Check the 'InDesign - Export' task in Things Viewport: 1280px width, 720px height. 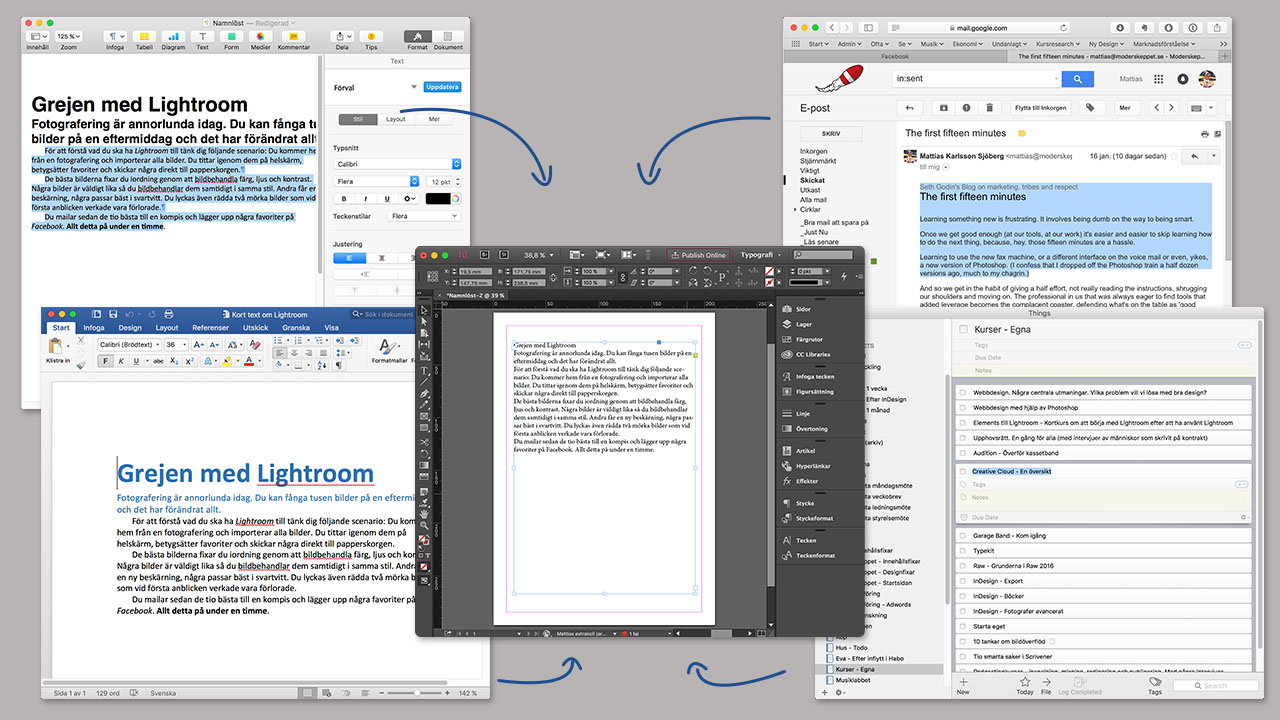coord(963,581)
